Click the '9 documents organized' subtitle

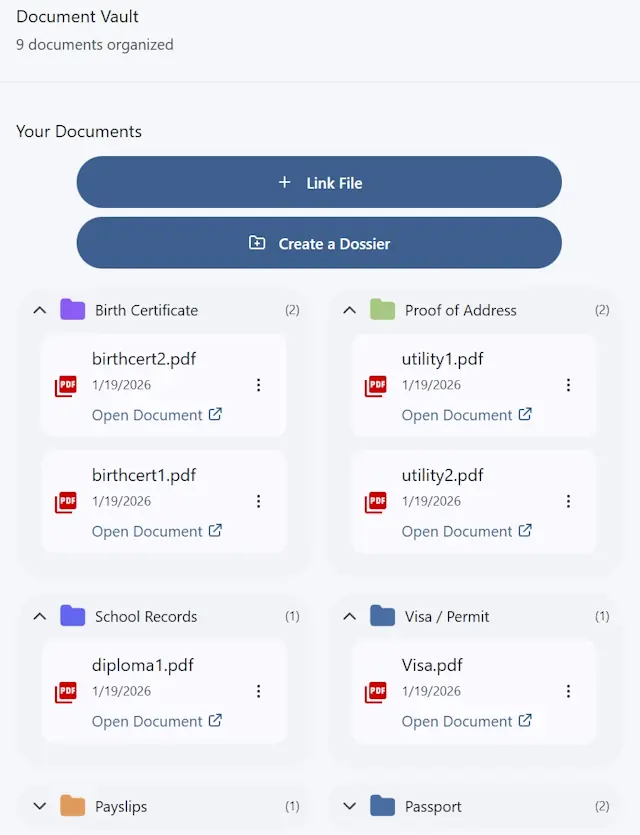95,44
